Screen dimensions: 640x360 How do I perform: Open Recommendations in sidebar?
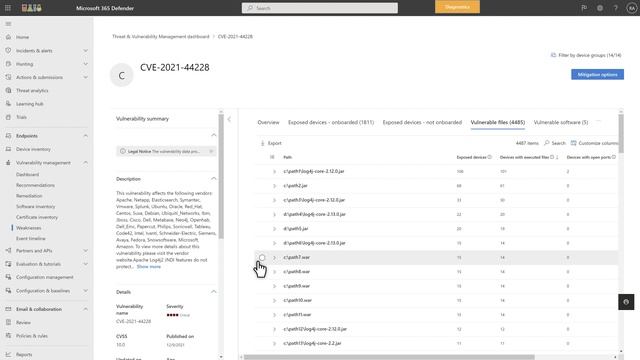click(35, 185)
